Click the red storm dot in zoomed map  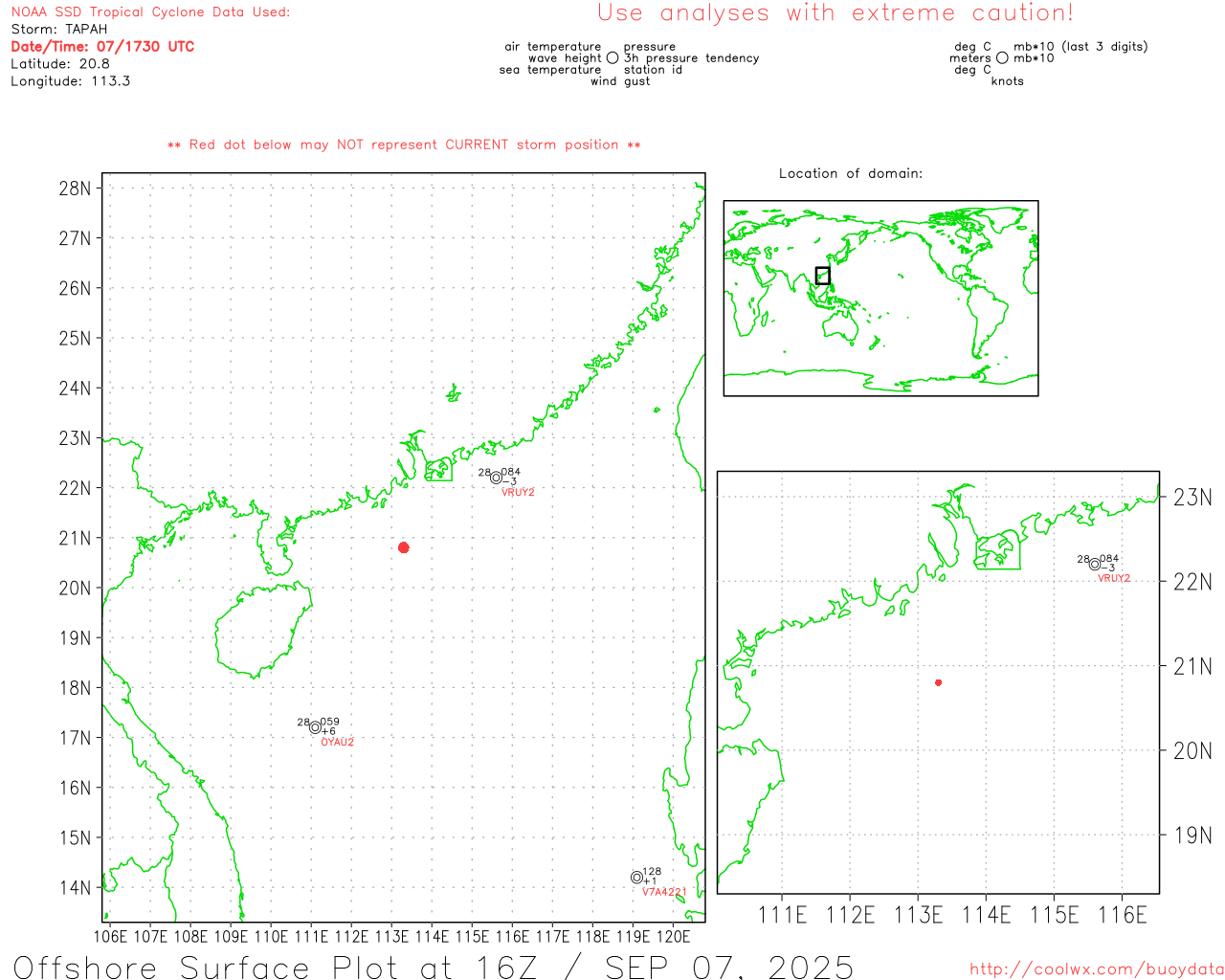pos(939,682)
